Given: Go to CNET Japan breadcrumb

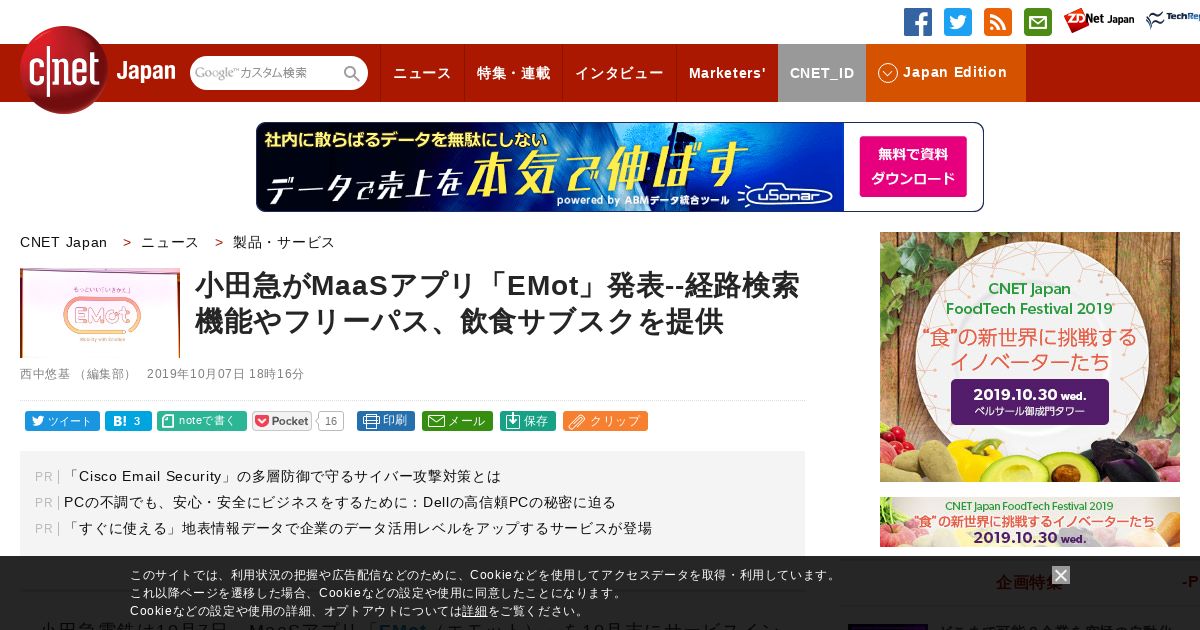Looking at the screenshot, I should click(63, 242).
